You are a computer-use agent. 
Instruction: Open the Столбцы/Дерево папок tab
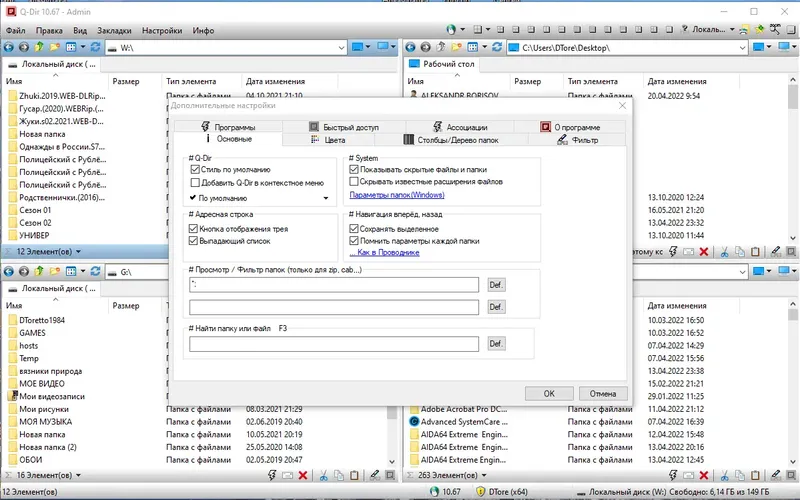(x=451, y=140)
